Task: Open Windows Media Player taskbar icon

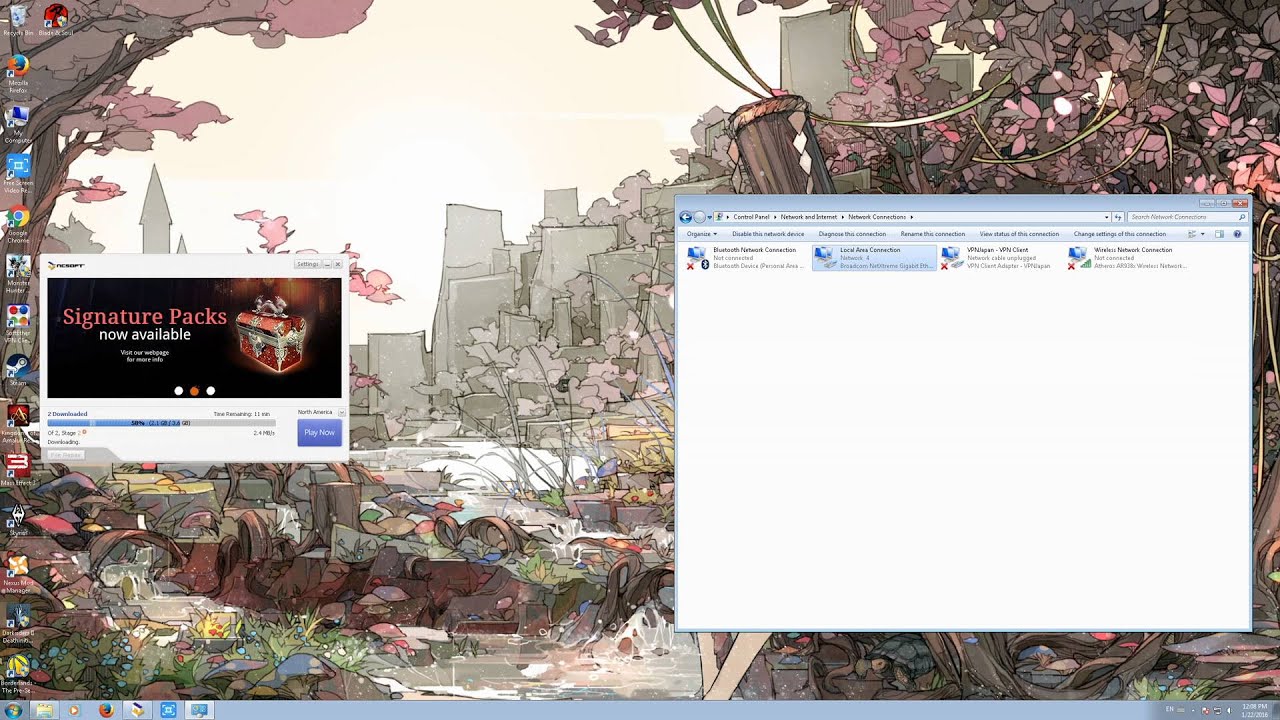Action: [73, 710]
